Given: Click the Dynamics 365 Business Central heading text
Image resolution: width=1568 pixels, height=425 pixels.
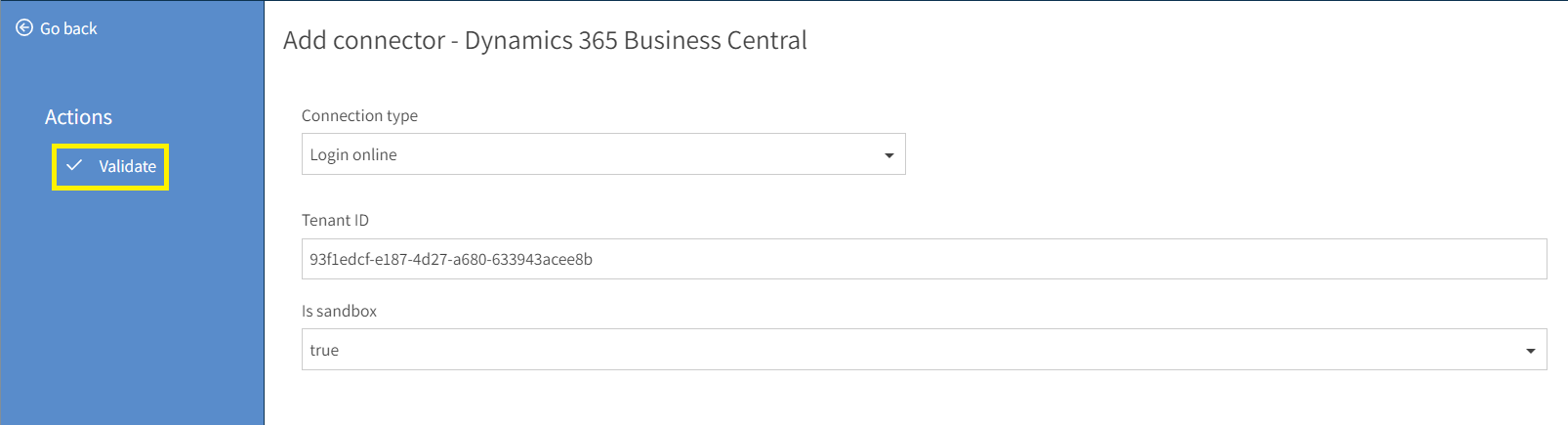Looking at the screenshot, I should pos(636,40).
